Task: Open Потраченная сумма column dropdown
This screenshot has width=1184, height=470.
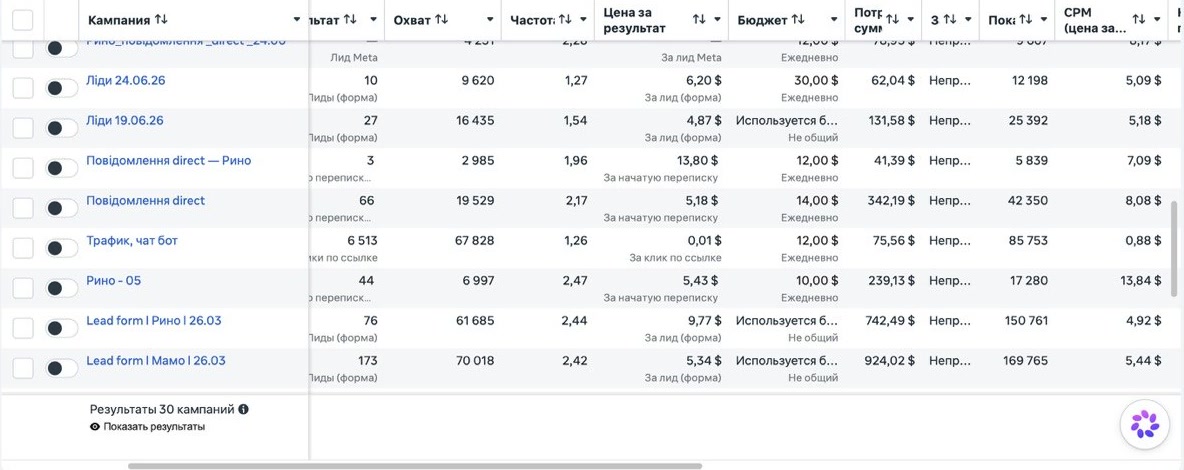Action: [911, 20]
